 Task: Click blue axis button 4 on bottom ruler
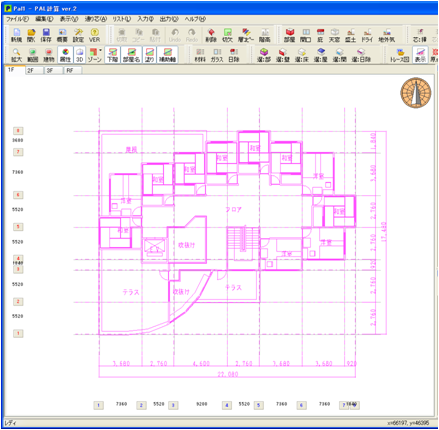(x=227, y=405)
